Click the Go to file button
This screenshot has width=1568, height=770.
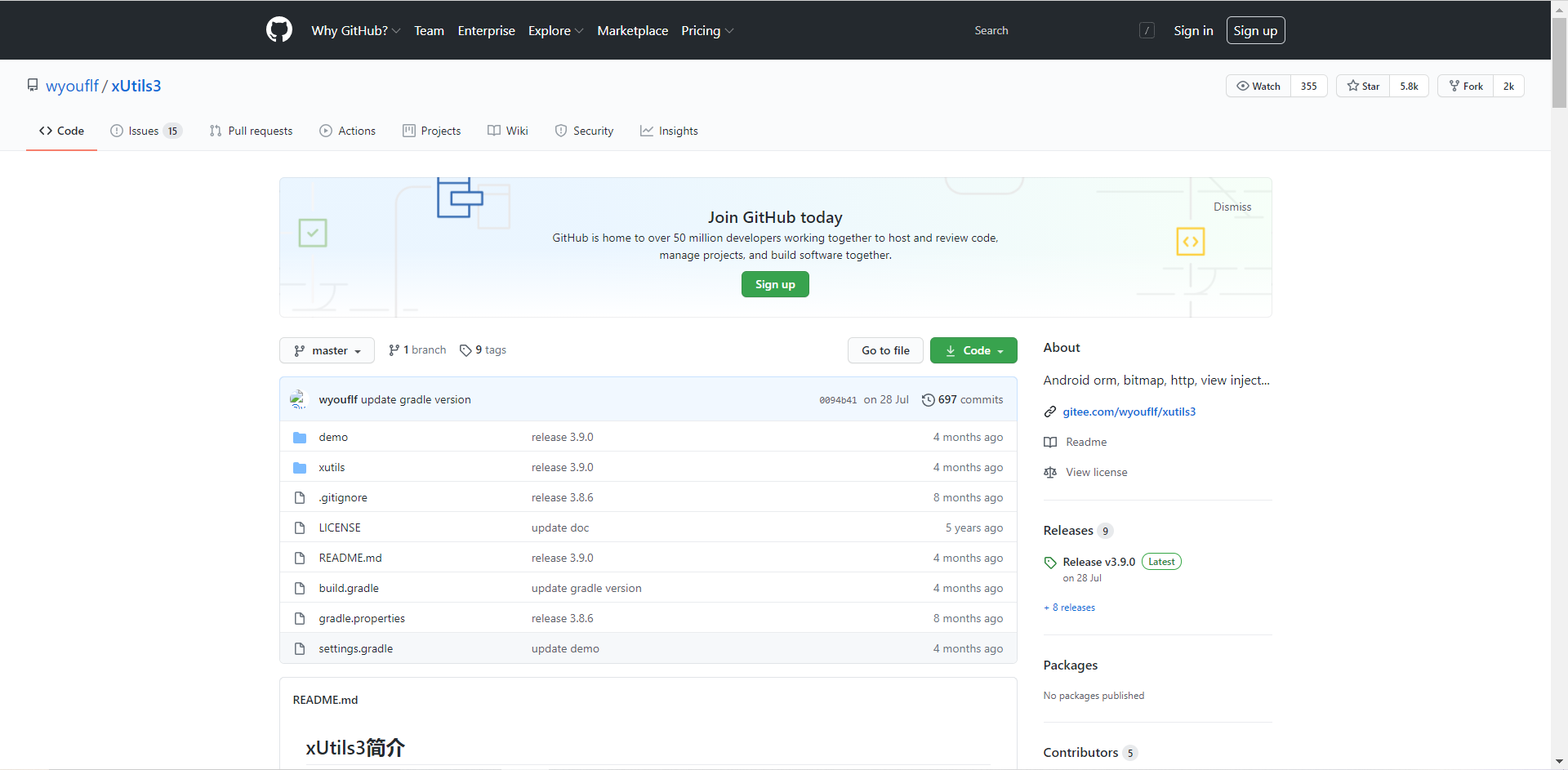click(x=885, y=350)
